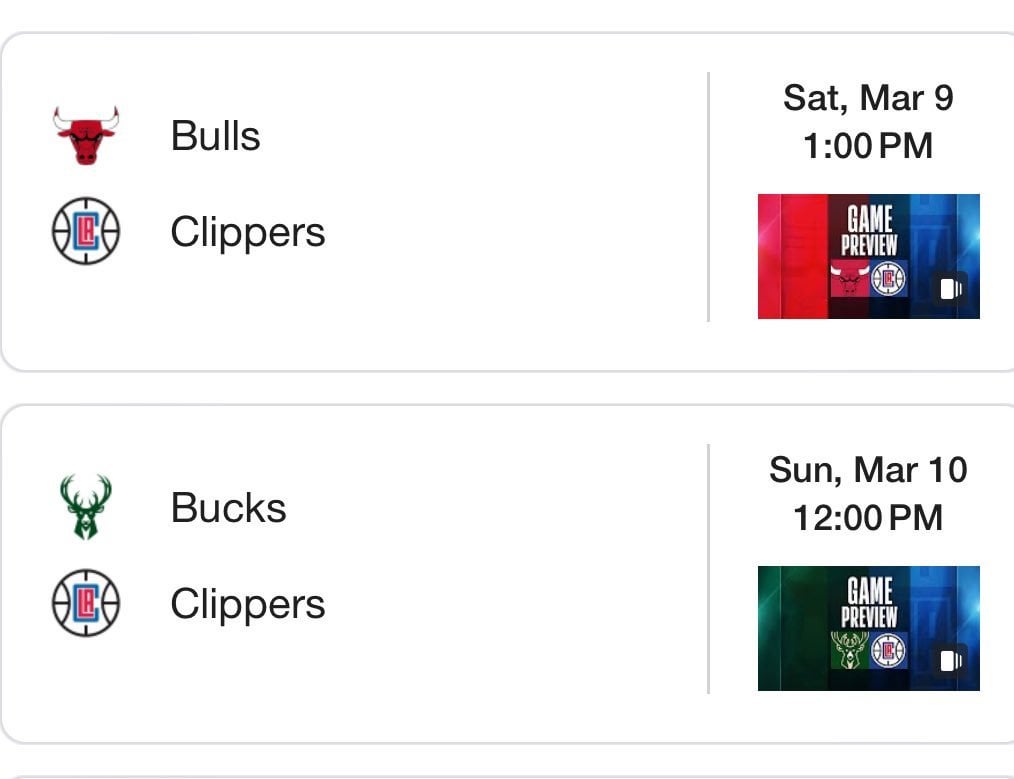Click the 12:00 PM game time

point(868,518)
